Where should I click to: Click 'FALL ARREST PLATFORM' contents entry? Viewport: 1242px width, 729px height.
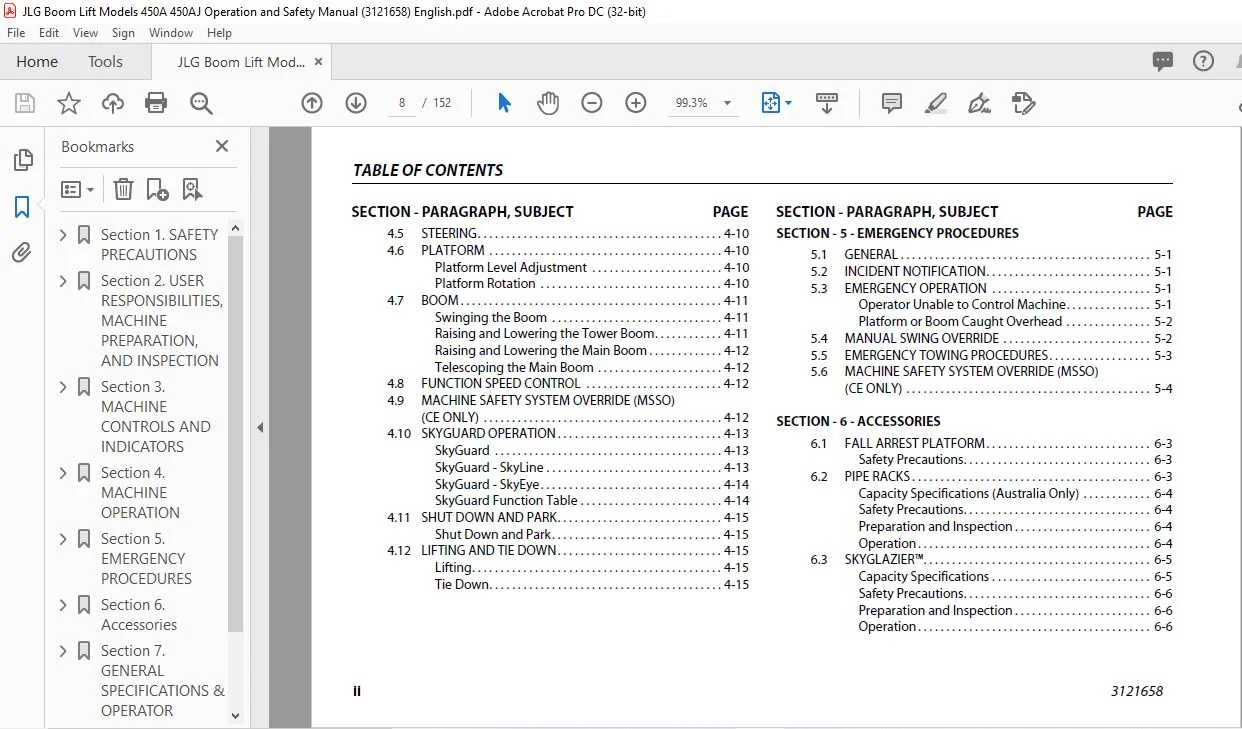[915, 443]
